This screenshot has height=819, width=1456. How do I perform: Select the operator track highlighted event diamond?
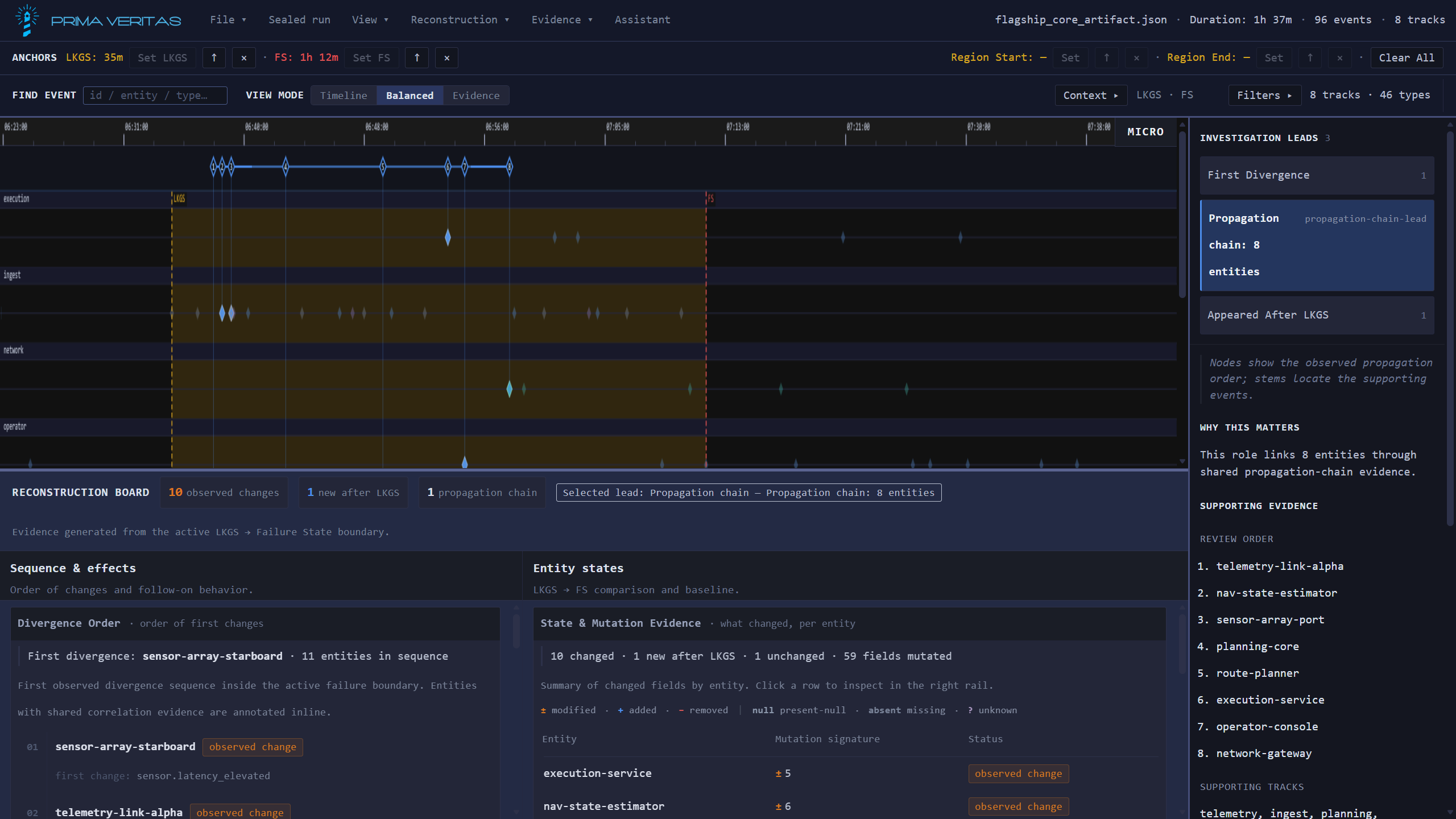coord(464,462)
